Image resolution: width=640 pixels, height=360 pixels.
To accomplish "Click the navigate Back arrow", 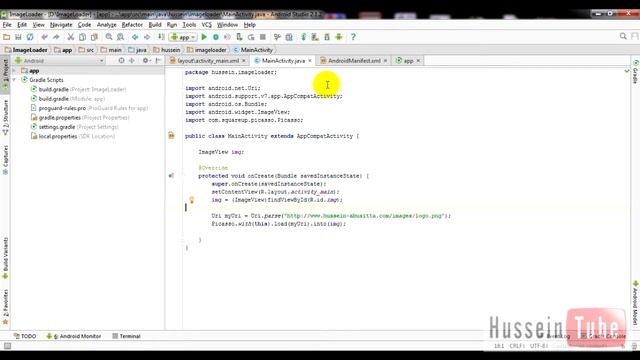I will coord(135,37).
